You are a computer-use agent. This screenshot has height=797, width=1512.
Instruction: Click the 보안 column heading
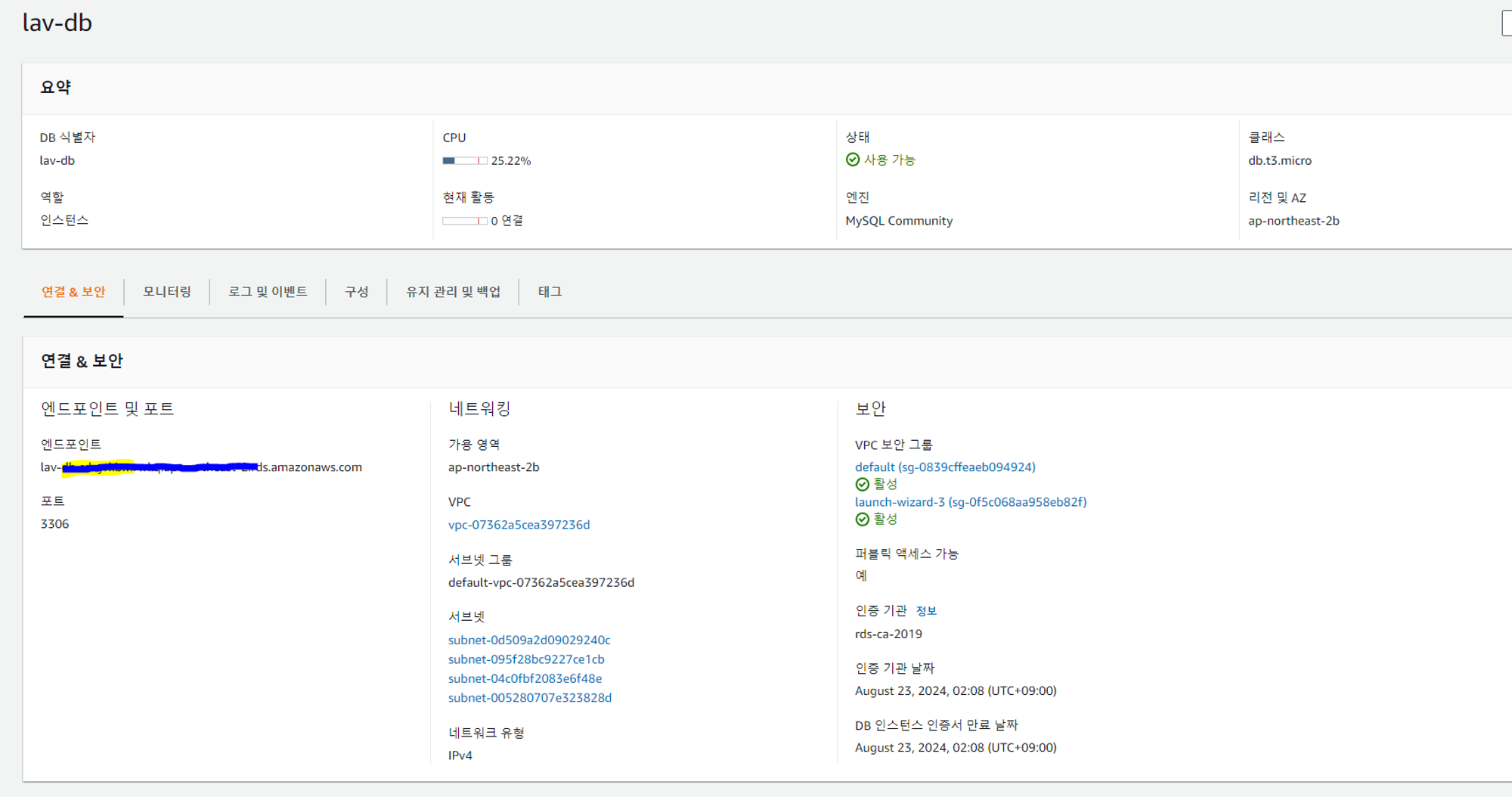pyautogui.click(x=870, y=409)
